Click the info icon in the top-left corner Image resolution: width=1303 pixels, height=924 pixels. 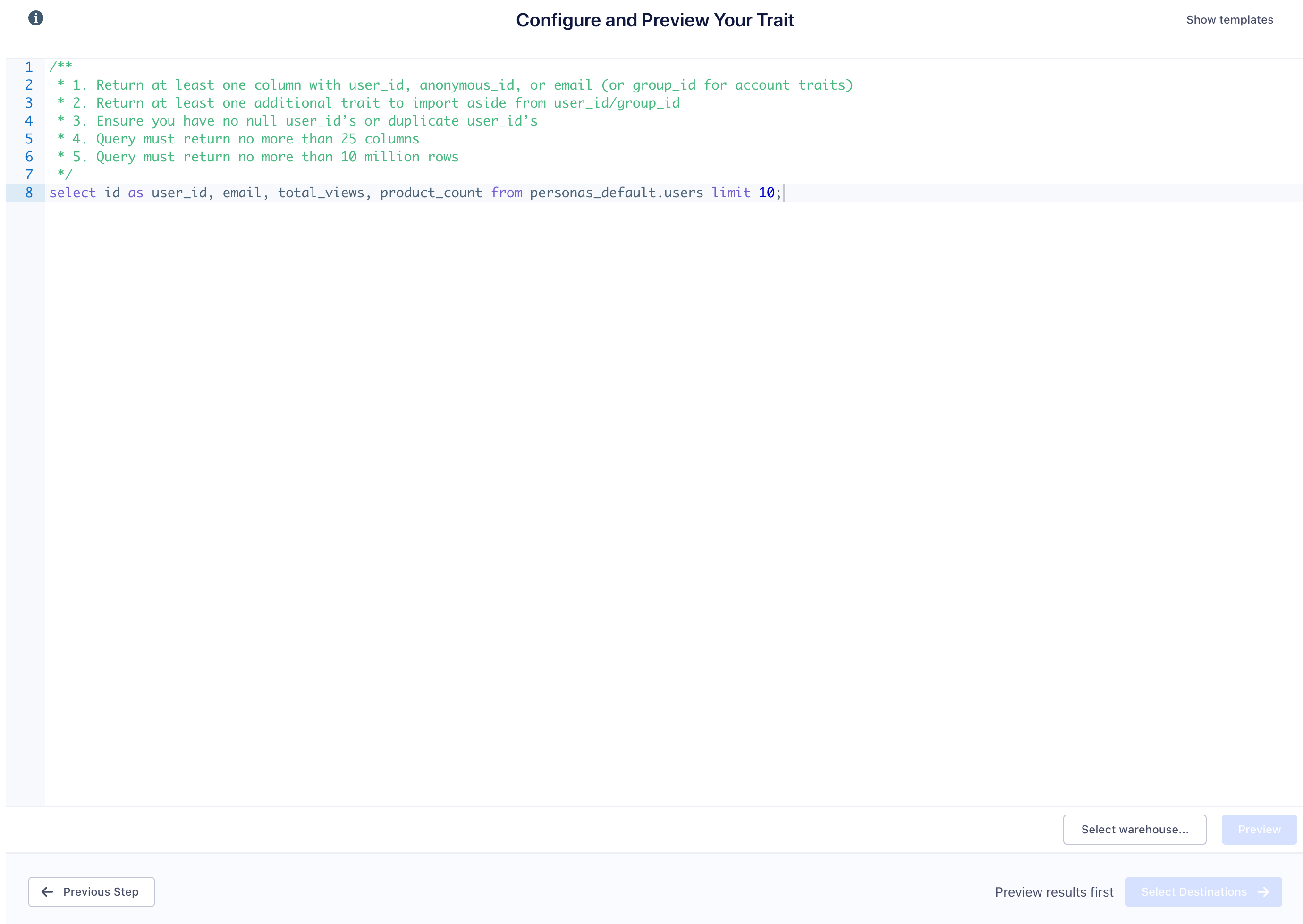point(36,17)
